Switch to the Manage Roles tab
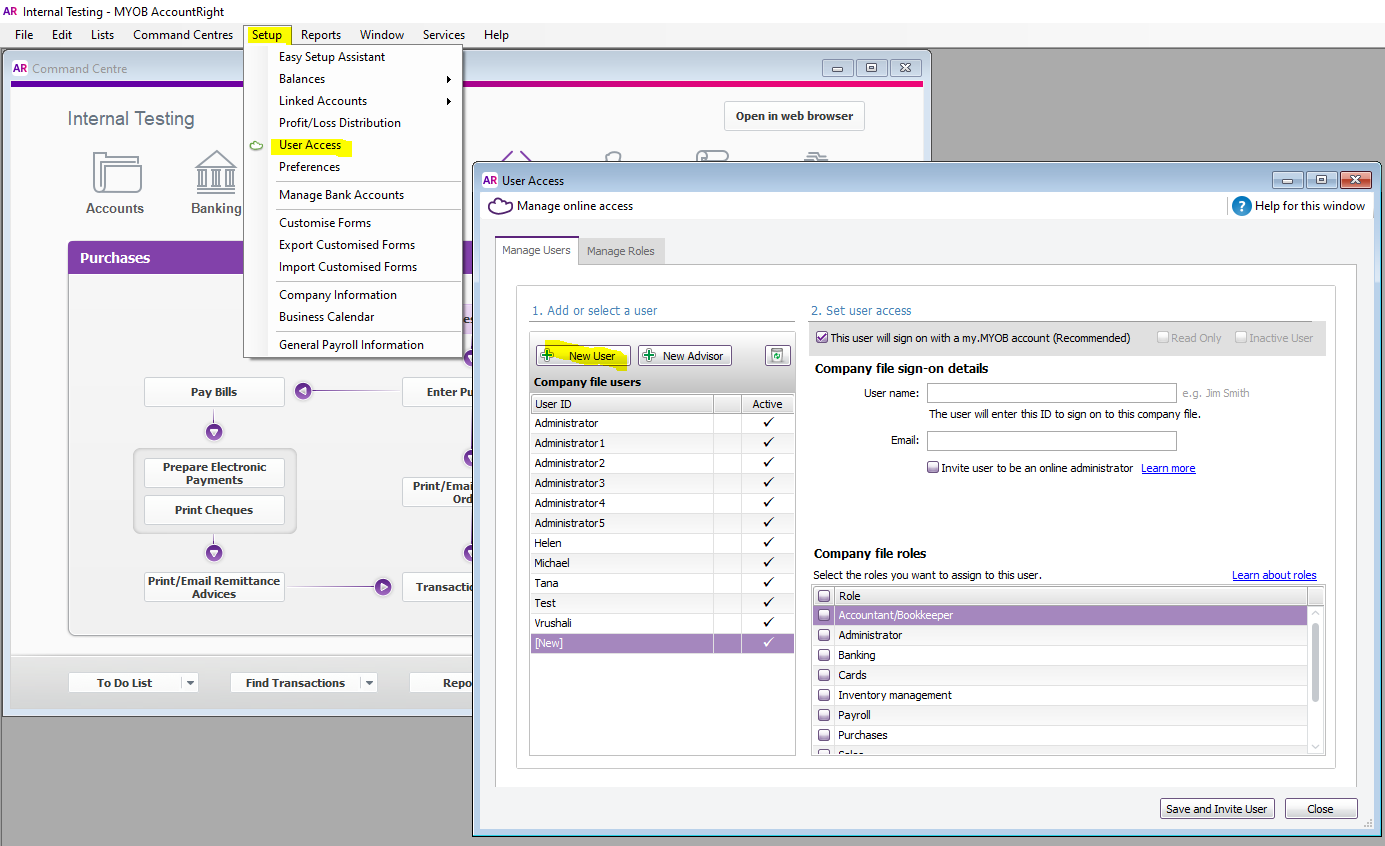1385x846 pixels. point(620,251)
